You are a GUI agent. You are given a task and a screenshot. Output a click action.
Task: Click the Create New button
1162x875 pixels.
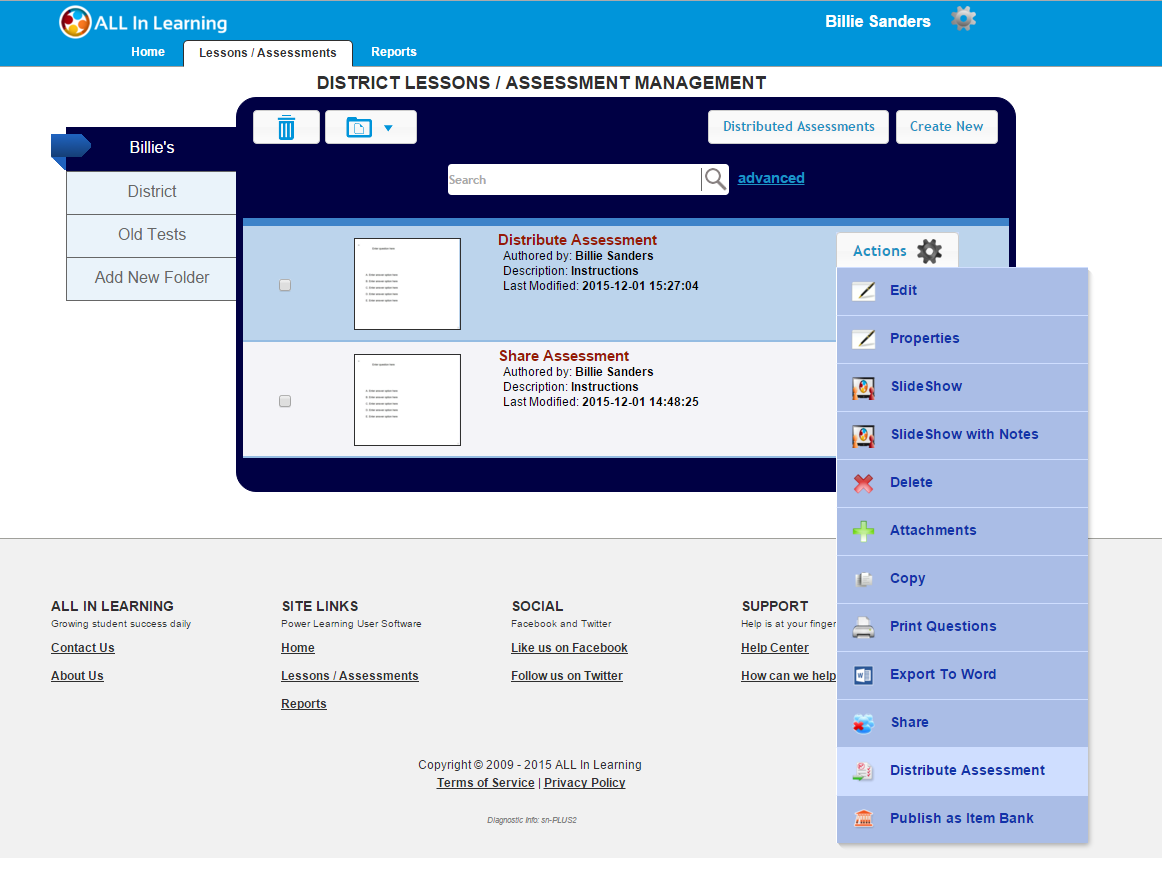946,127
